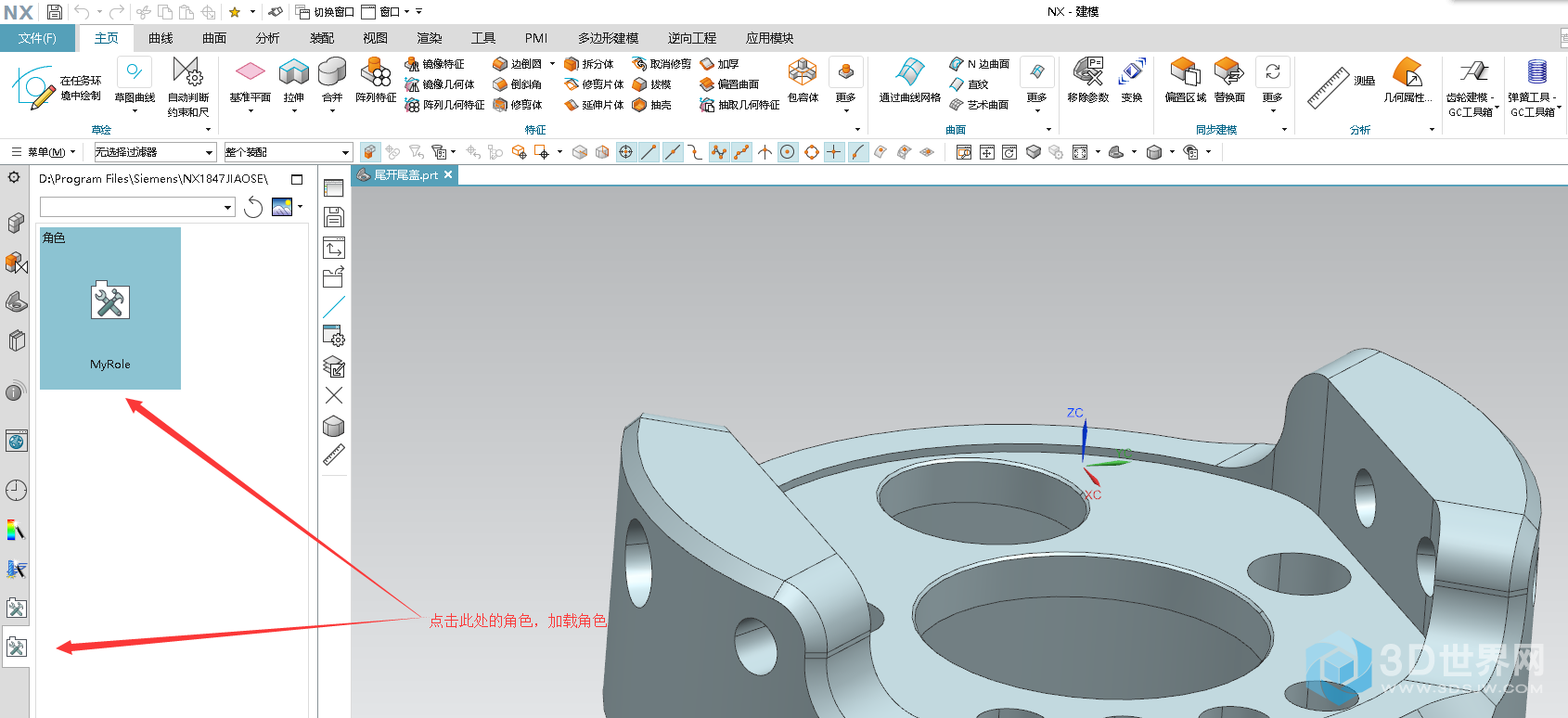Toggle the existing point snap option
The height and width of the screenshot is (718, 1568).
(834, 152)
